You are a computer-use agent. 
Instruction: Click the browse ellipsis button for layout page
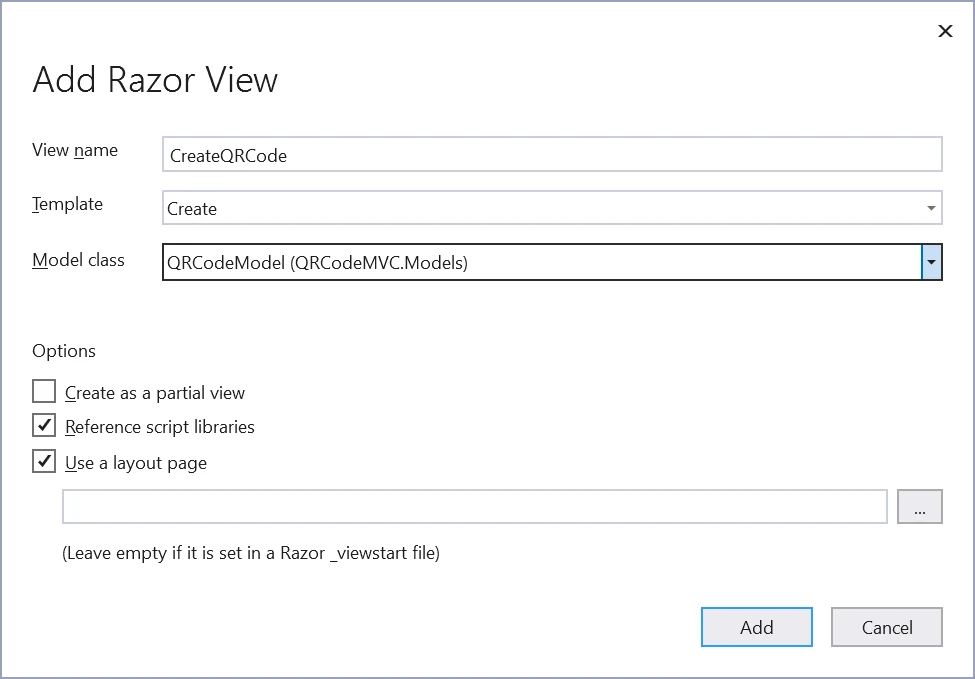point(920,507)
